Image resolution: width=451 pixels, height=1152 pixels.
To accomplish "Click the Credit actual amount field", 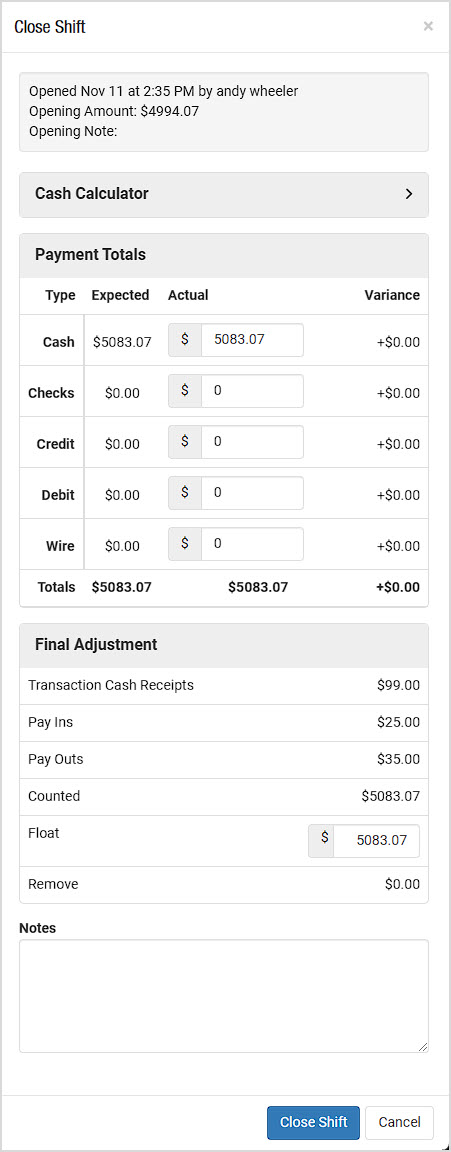I will 252,442.
